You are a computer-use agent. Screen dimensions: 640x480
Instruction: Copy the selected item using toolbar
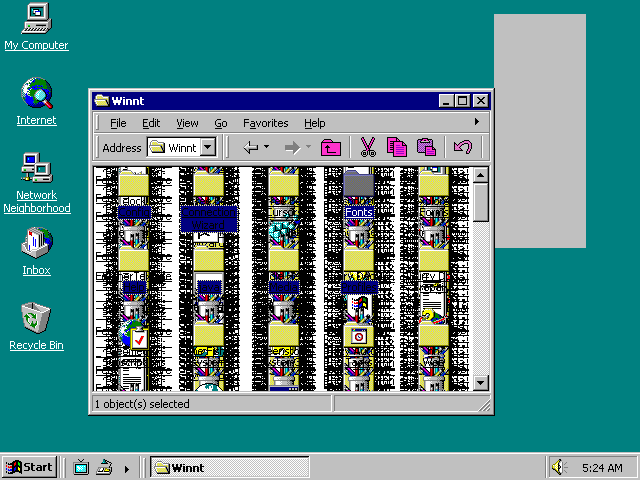coord(397,147)
